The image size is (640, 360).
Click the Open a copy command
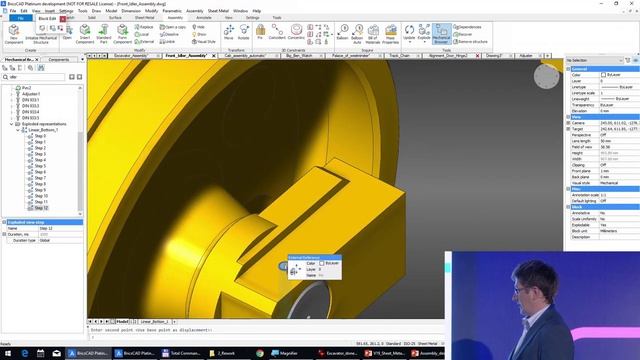[173, 27]
